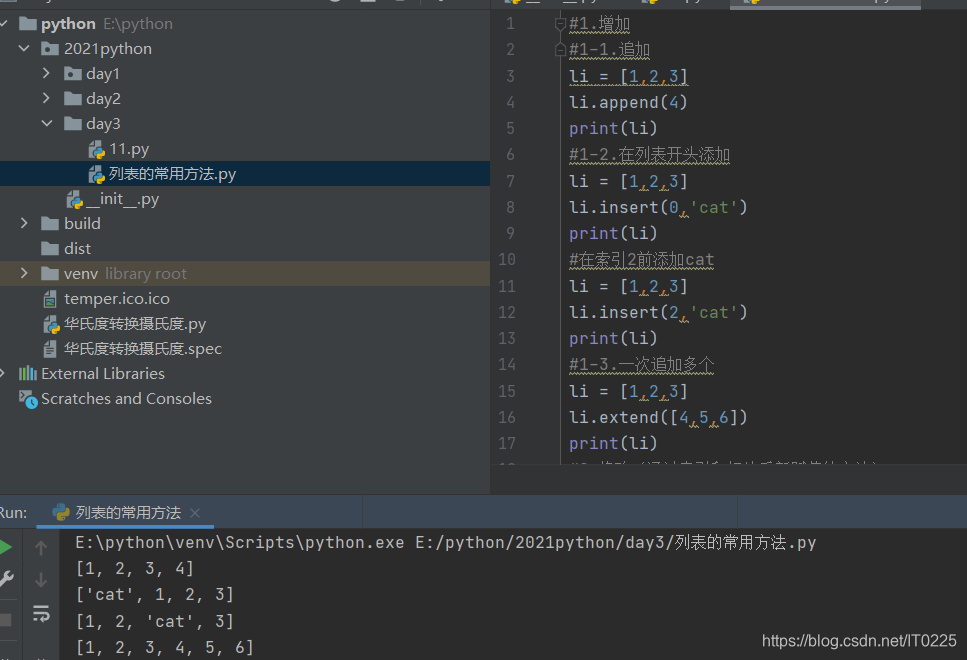Collapse the day3 folder
This screenshot has width=967, height=660.
tap(47, 123)
